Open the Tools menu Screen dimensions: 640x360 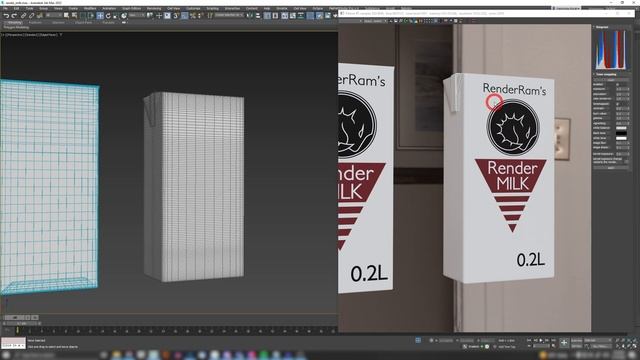tap(29, 8)
